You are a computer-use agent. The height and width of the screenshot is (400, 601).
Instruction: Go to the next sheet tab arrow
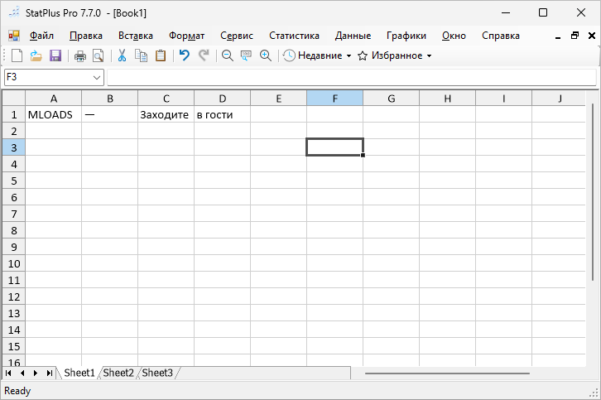[36, 373]
